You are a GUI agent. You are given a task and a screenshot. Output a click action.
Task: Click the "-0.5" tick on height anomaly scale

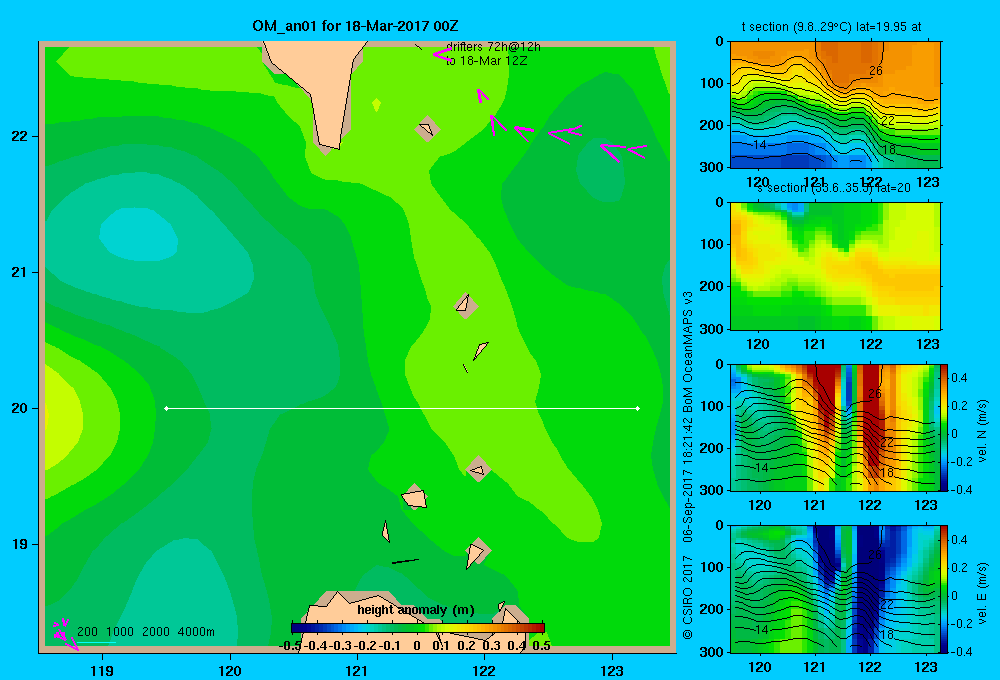click(290, 646)
